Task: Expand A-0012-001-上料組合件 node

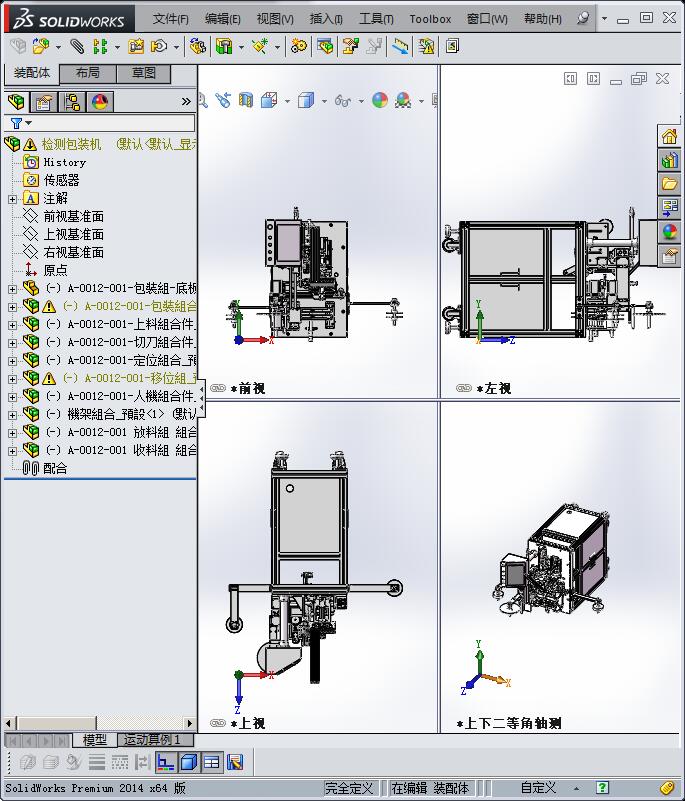Action: 12,325
